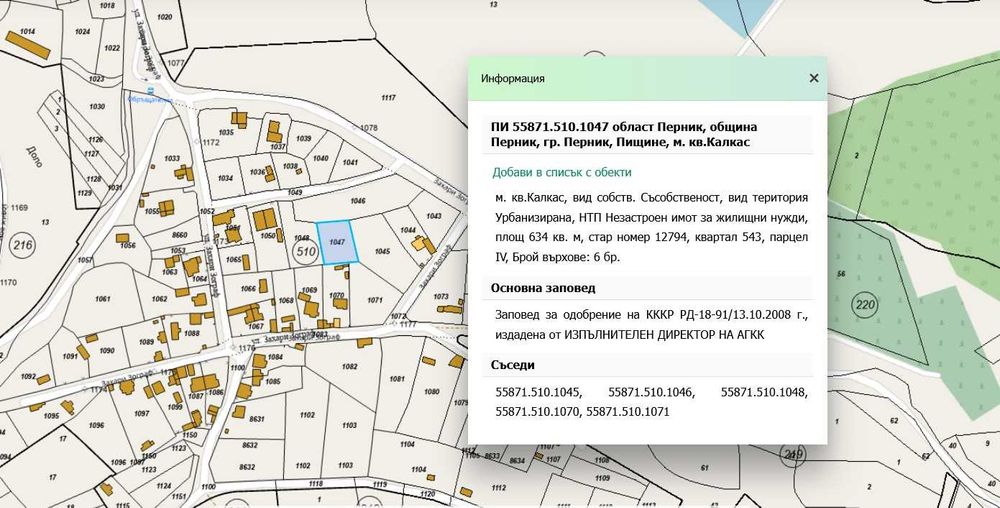
Task: Click the orange building in parcel 1044
Action: (x=423, y=244)
